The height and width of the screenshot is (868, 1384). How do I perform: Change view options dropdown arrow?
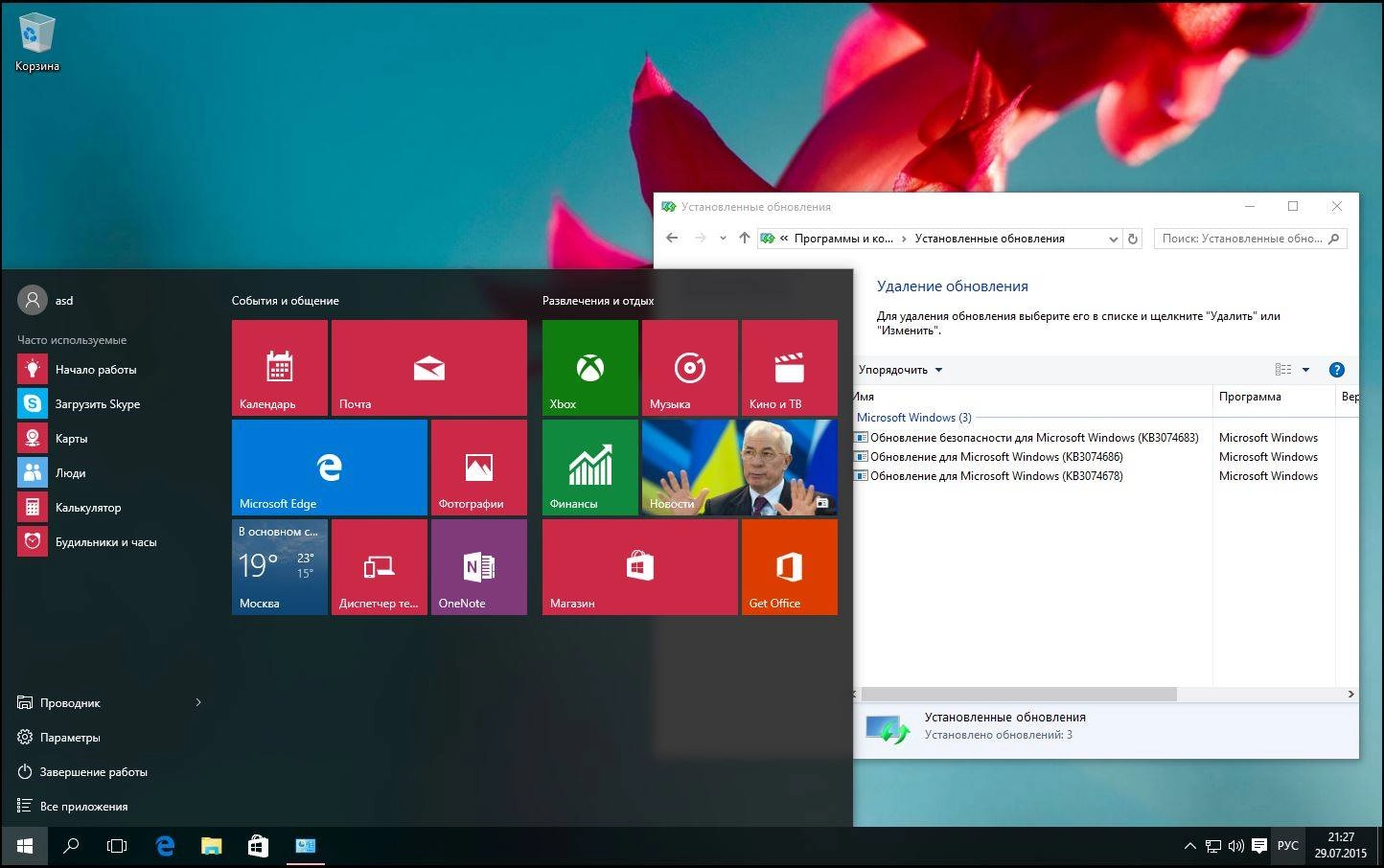pos(1305,370)
